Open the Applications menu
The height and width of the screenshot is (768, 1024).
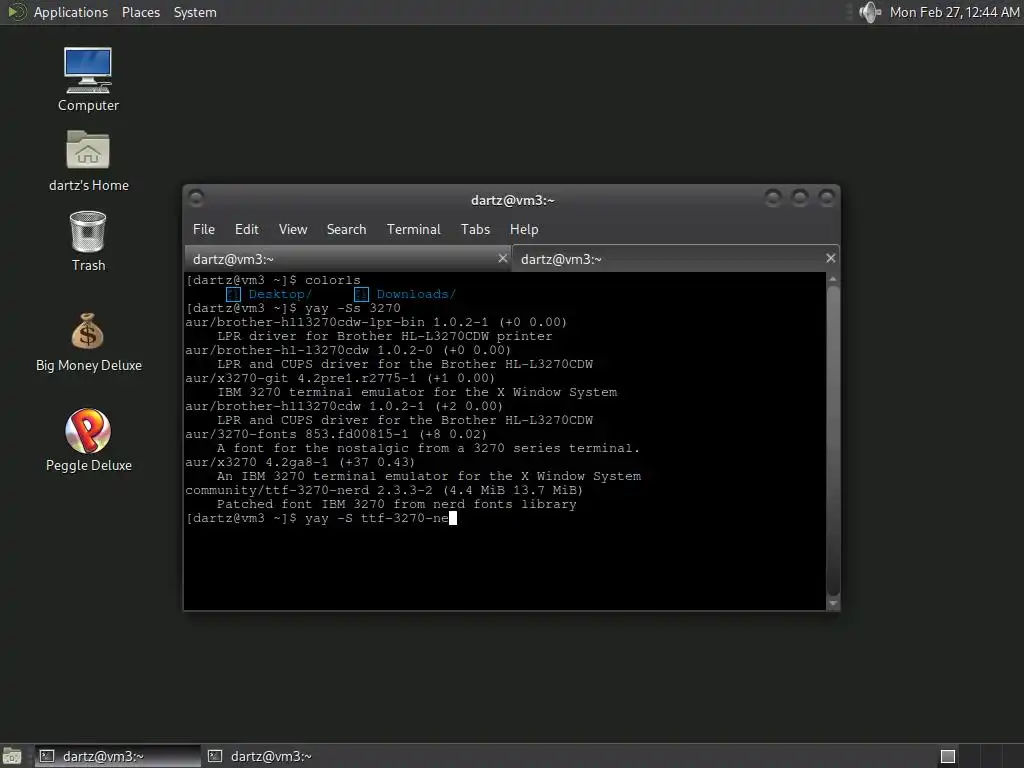pyautogui.click(x=71, y=12)
